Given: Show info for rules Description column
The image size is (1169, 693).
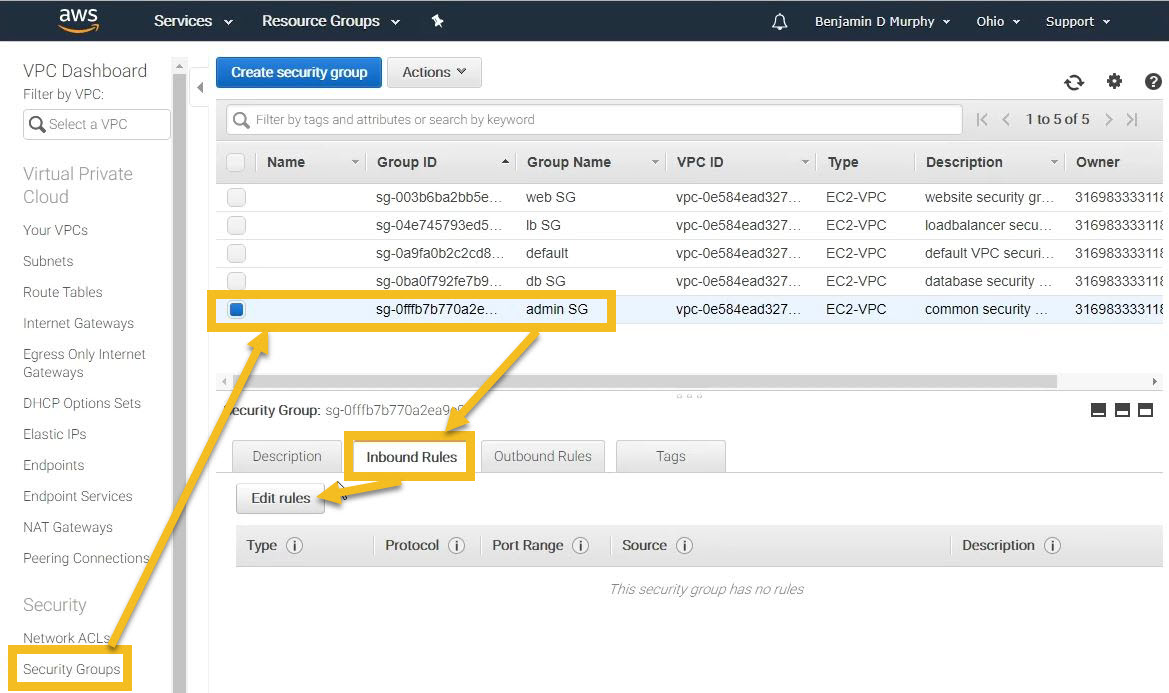Looking at the screenshot, I should 1052,545.
